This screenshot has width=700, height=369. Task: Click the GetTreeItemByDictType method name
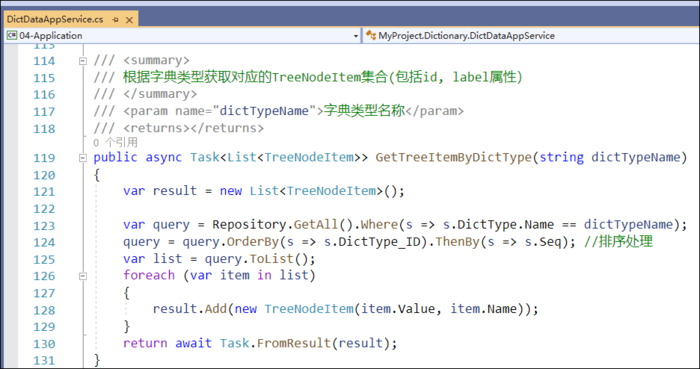[454, 158]
